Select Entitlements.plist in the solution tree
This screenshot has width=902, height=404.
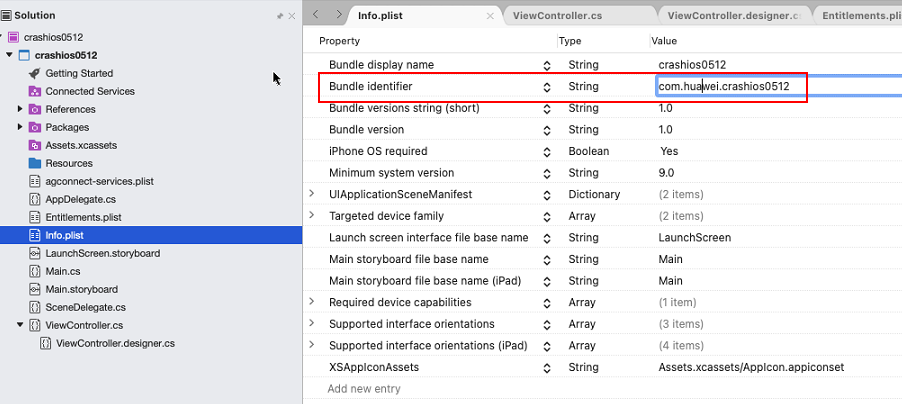[x=83, y=217]
